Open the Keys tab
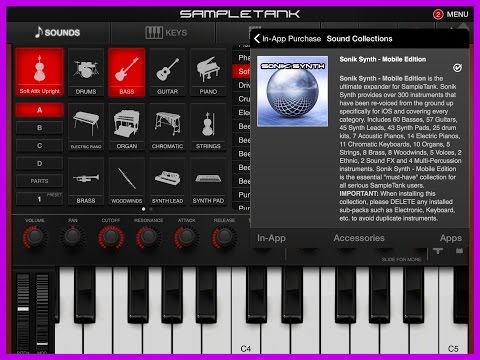 (166, 32)
